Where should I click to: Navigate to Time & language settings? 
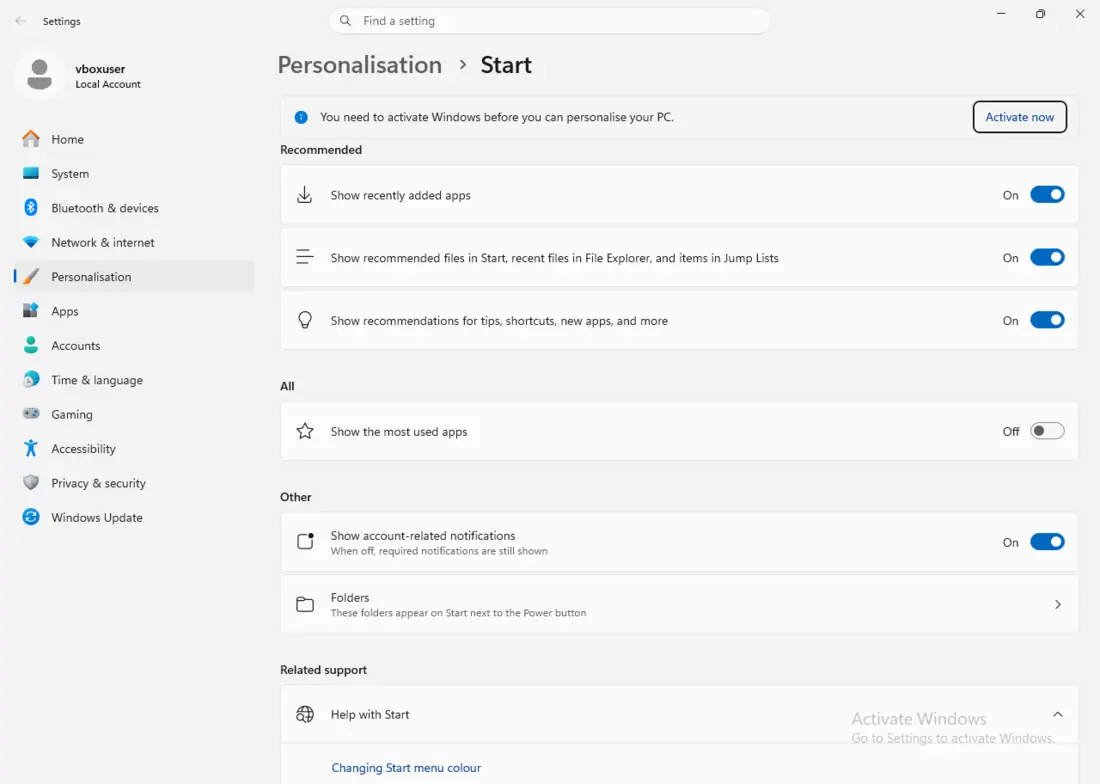click(133, 379)
